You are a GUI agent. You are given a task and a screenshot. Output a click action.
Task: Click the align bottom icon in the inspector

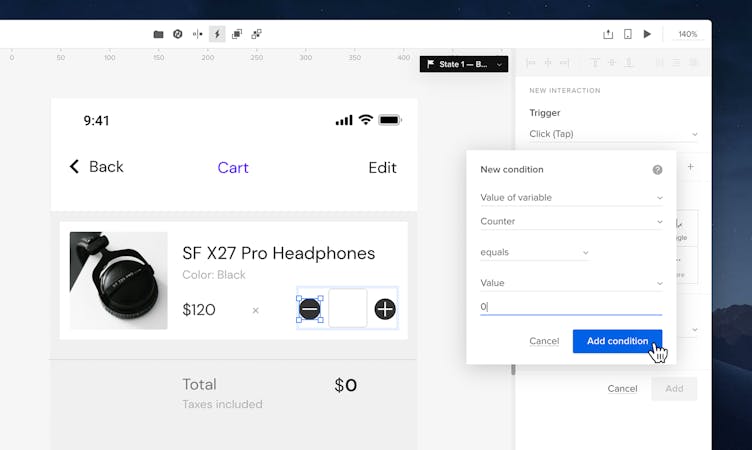tap(629, 62)
